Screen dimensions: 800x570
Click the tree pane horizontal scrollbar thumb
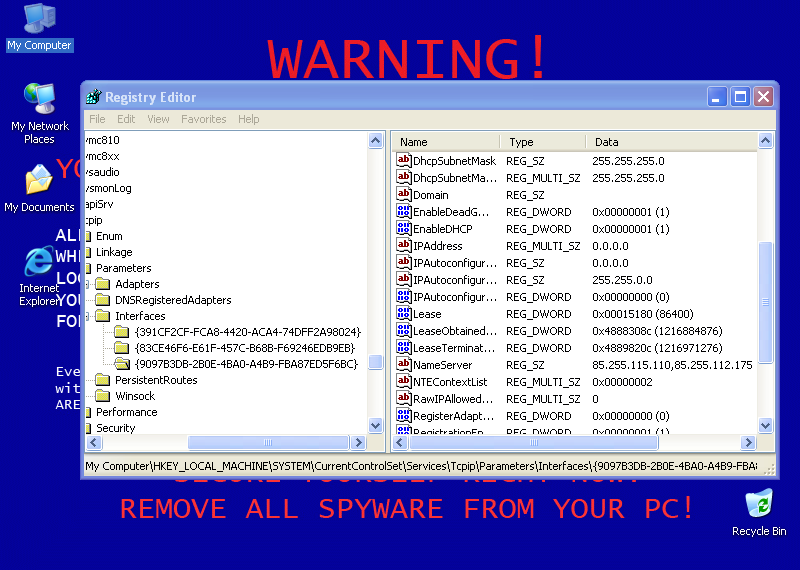point(268,442)
